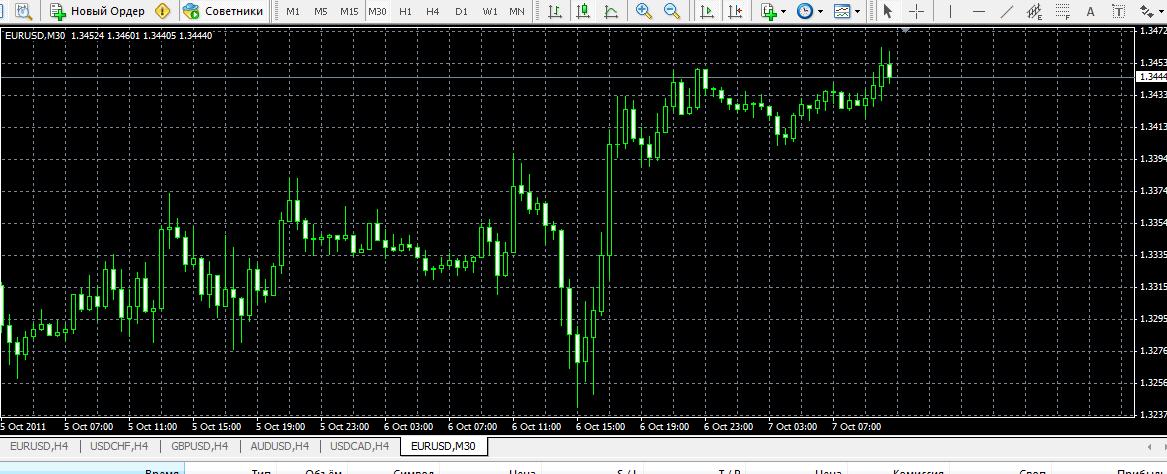Switch chart to MN monthly timeframe
1167x474 pixels.
pyautogui.click(x=517, y=12)
